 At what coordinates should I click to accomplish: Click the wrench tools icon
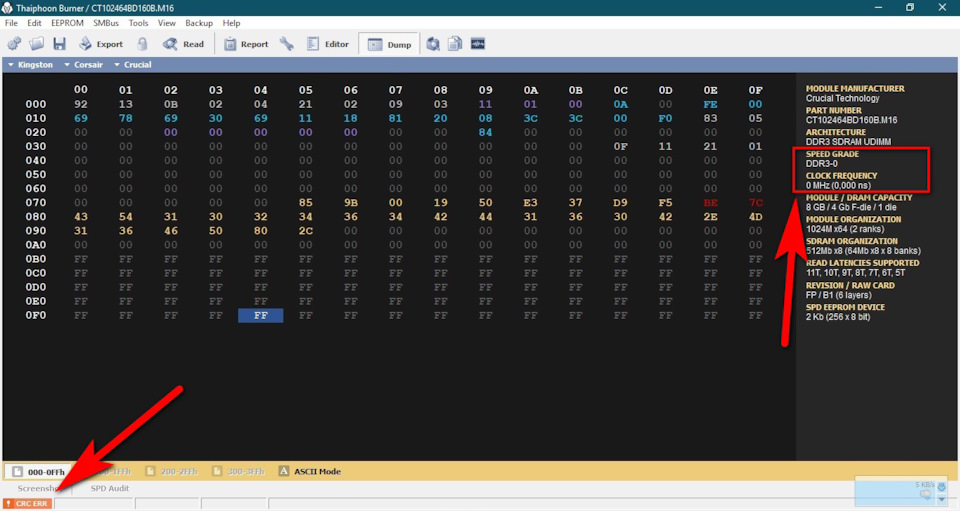tap(287, 44)
